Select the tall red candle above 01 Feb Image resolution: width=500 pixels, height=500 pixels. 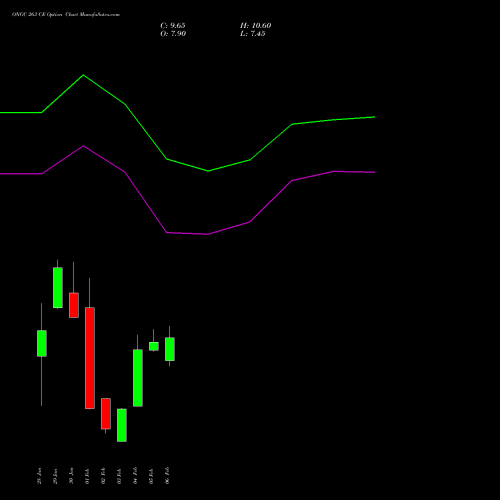[90, 358]
